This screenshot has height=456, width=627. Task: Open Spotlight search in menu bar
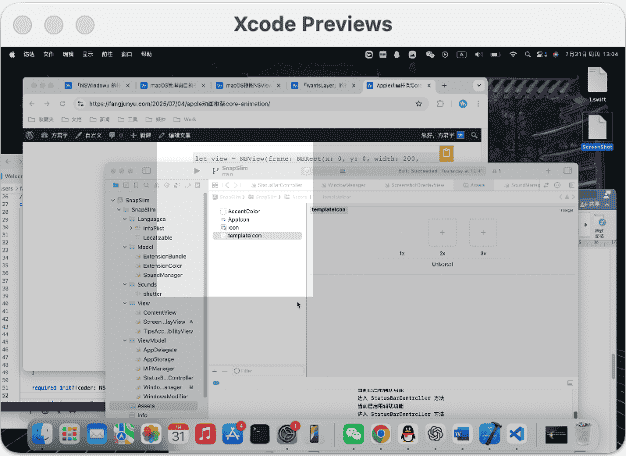click(x=528, y=54)
